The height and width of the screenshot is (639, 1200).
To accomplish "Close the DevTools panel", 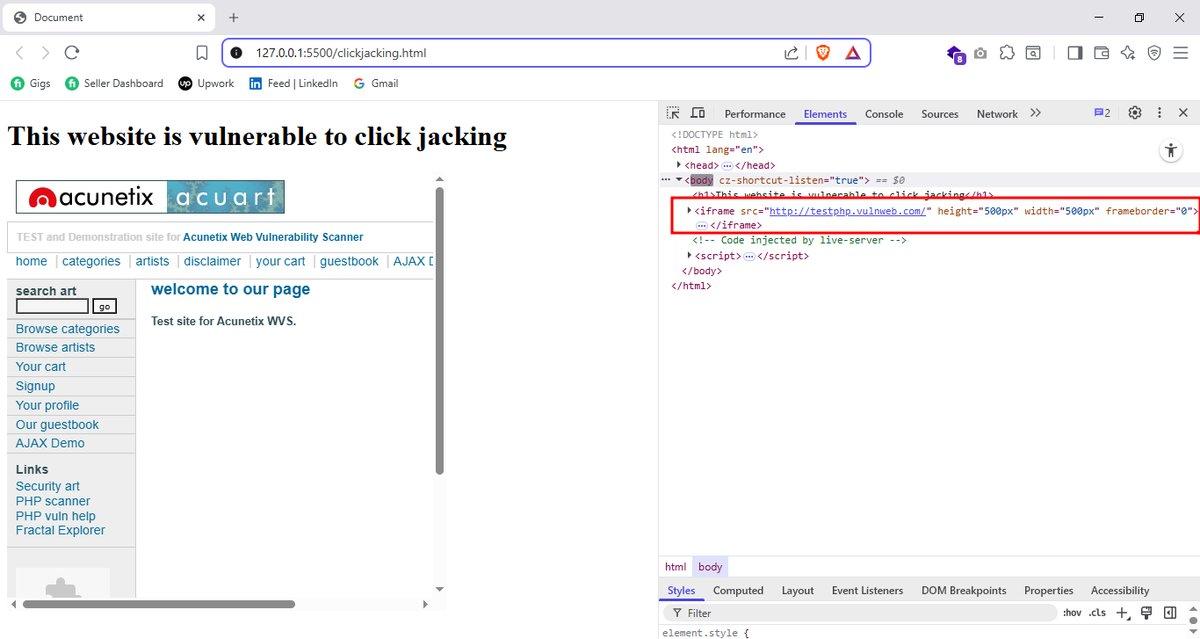I will [x=1183, y=113].
